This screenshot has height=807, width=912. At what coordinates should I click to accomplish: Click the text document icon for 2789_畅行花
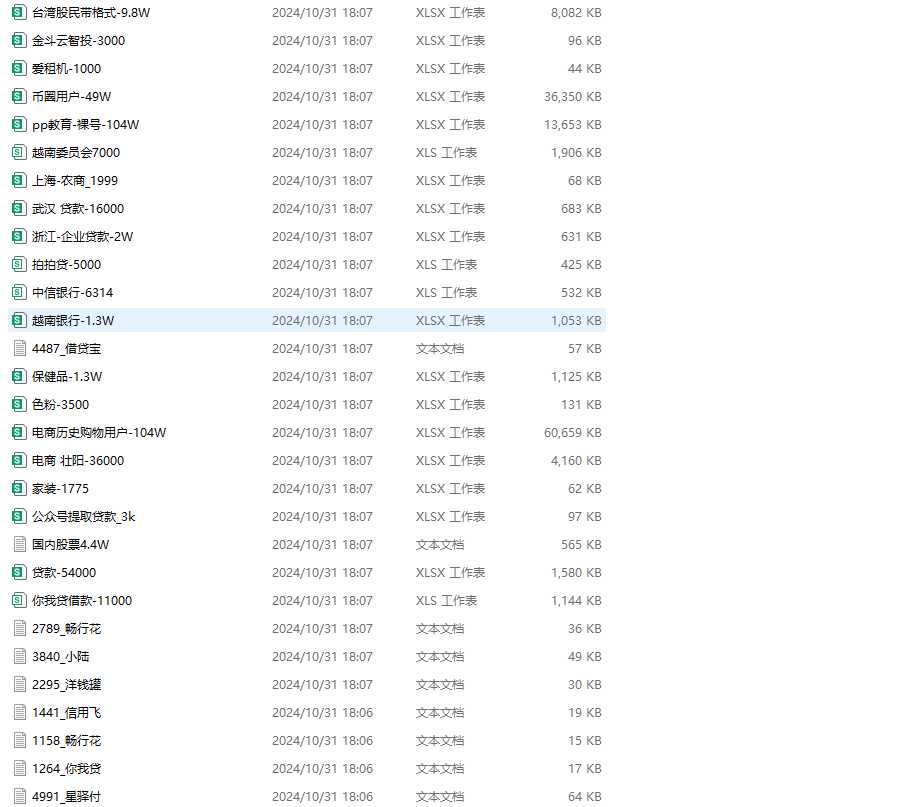coord(20,628)
